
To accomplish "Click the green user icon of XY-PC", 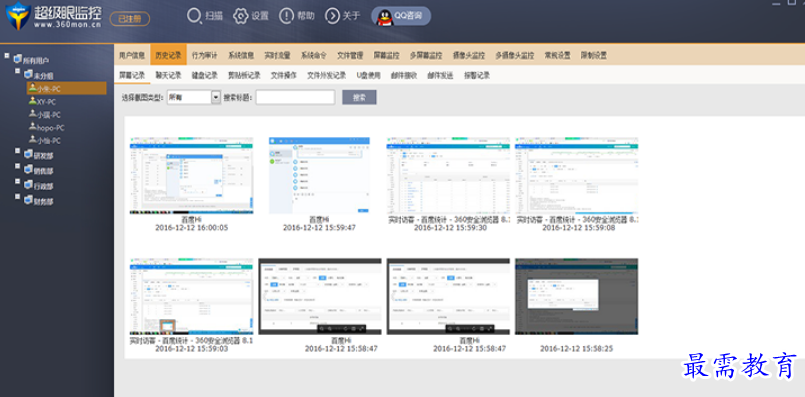I will tap(33, 101).
